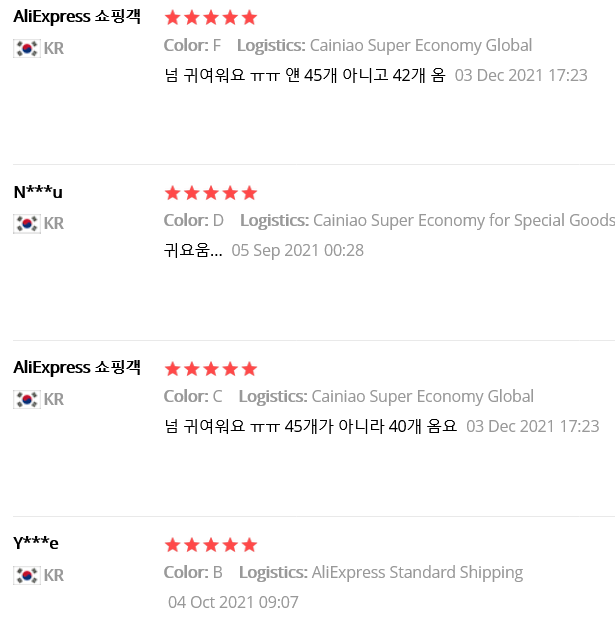The image size is (615, 637).
Task: Click the South Korea flag beside Y***e
Action: tap(27, 576)
